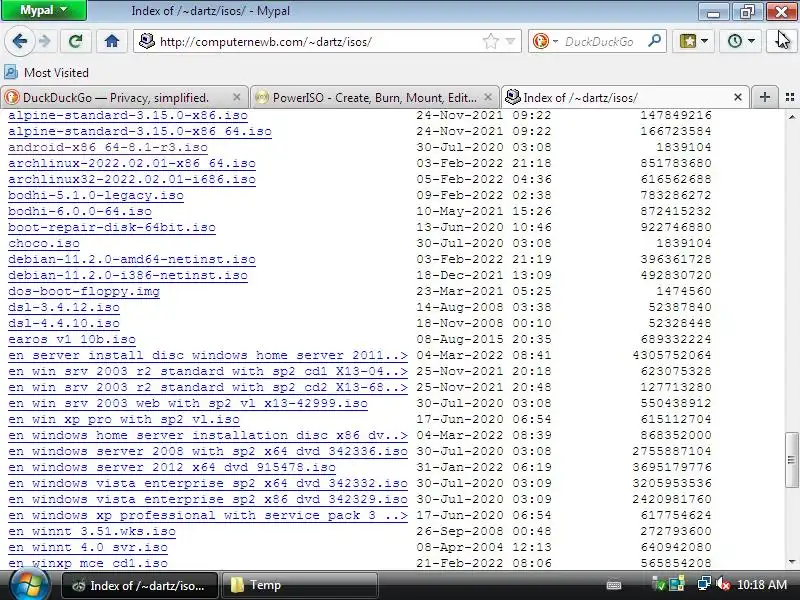
Task: Open the history clock dropdown button
Action: pyautogui.click(x=741, y=41)
